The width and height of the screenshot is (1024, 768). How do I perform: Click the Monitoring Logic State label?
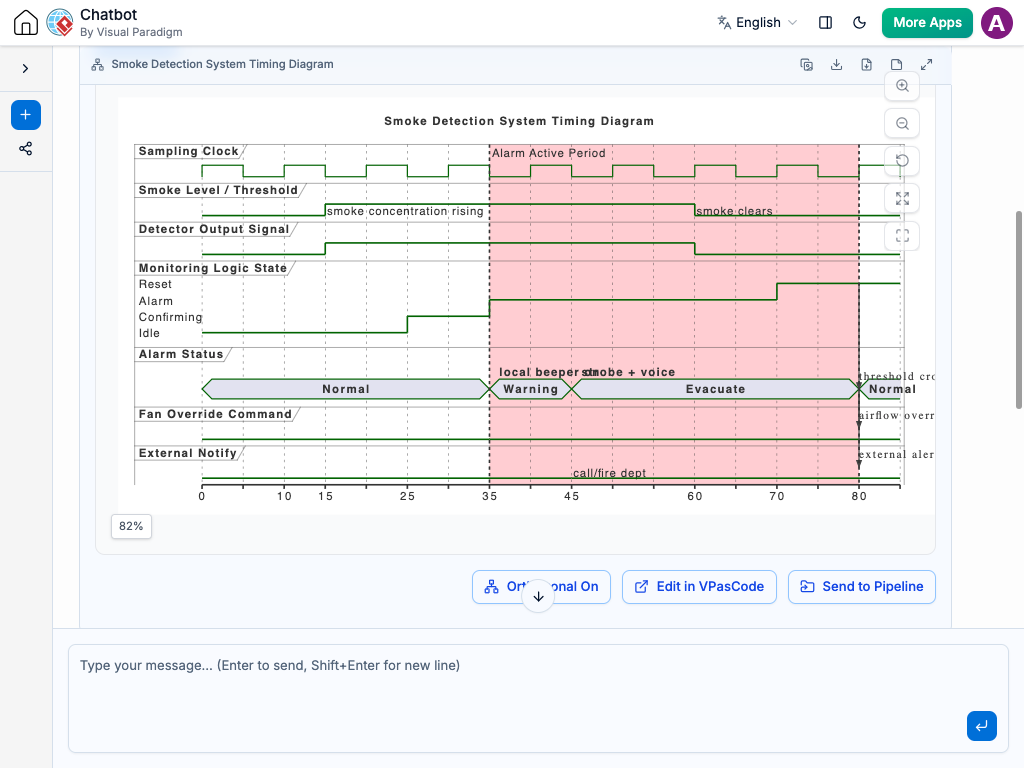click(212, 268)
